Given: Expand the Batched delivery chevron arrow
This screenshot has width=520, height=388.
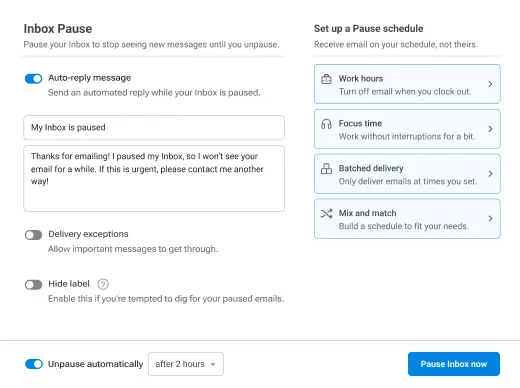Looking at the screenshot, I should (x=490, y=174).
